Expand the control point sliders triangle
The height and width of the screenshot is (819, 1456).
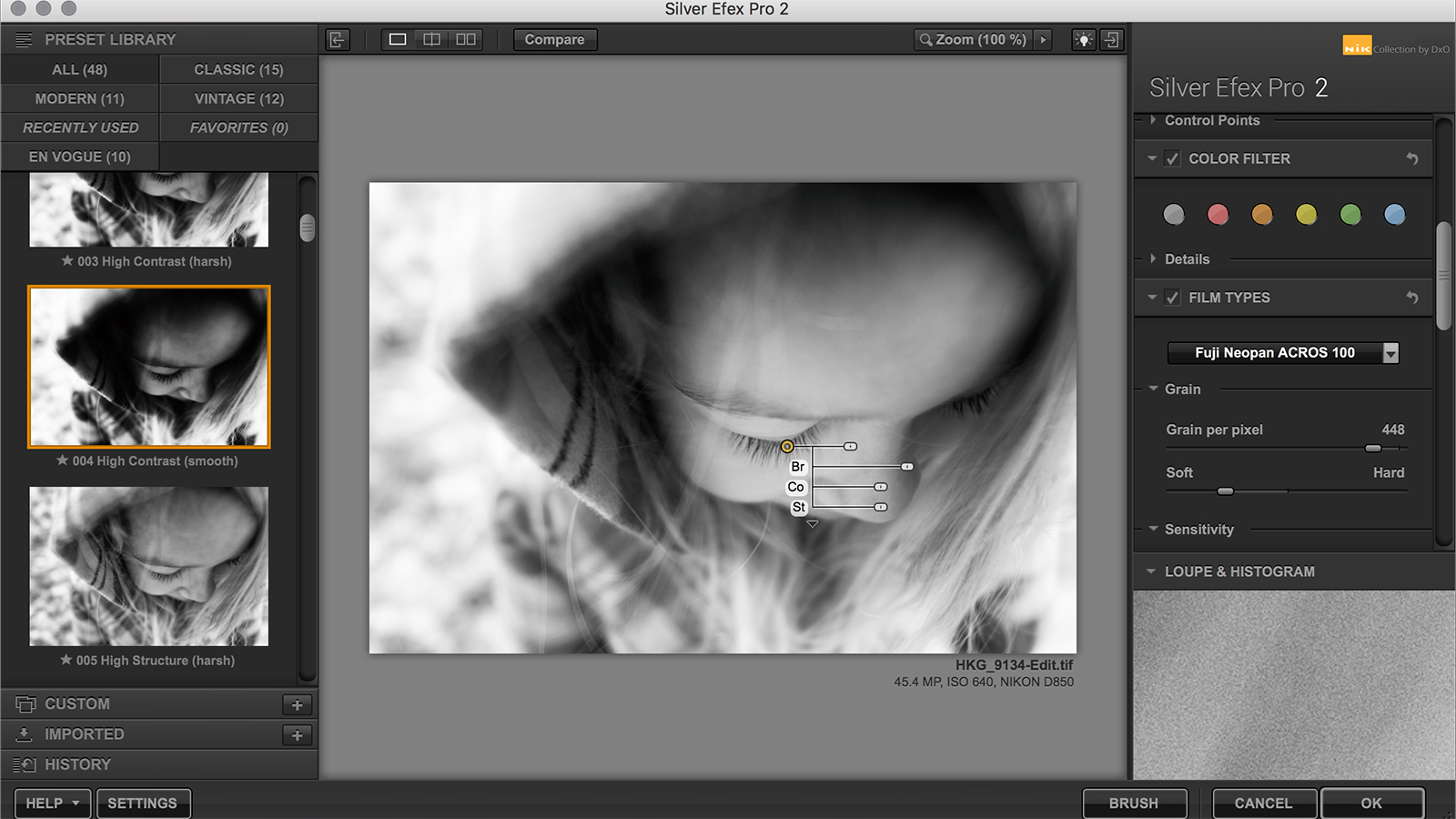[813, 524]
